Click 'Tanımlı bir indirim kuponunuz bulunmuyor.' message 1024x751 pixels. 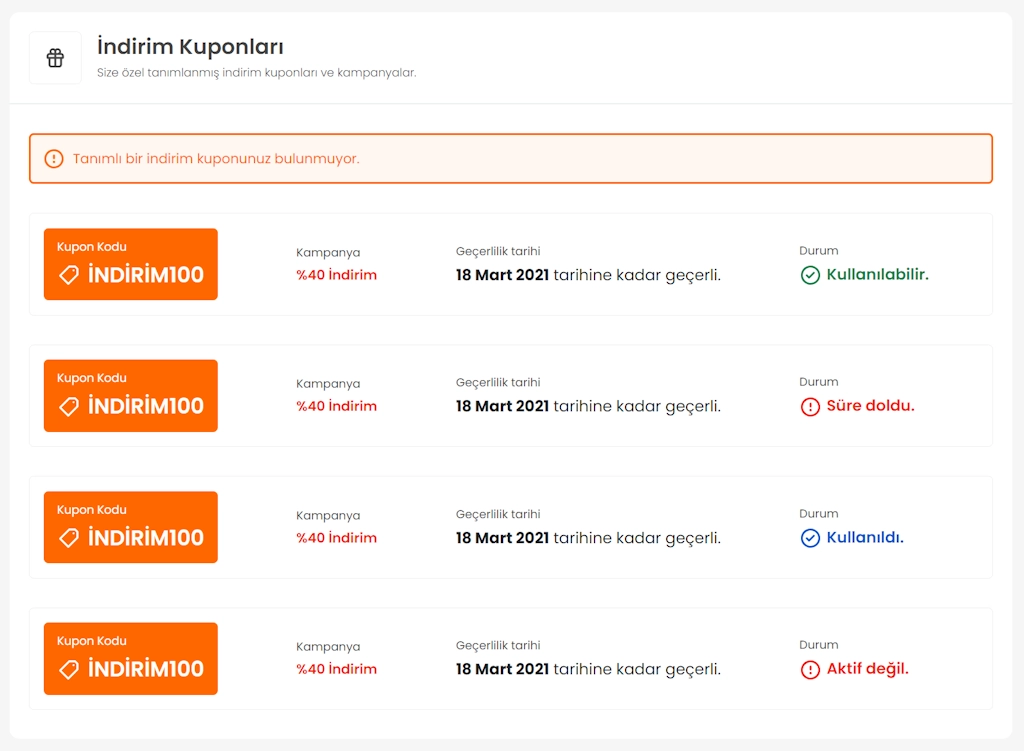click(216, 159)
